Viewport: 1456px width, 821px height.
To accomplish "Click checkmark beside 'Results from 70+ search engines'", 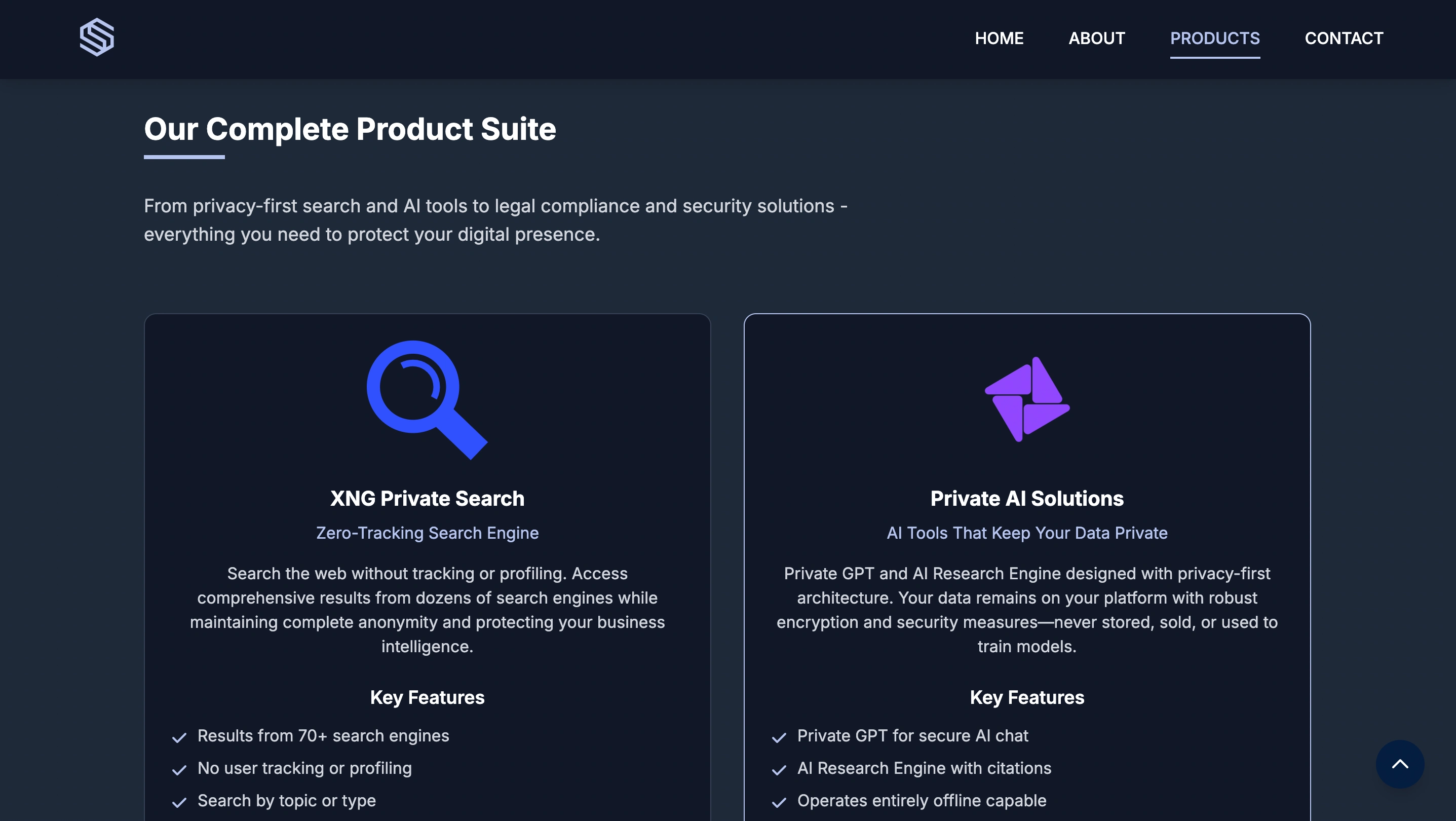I will pos(179,737).
